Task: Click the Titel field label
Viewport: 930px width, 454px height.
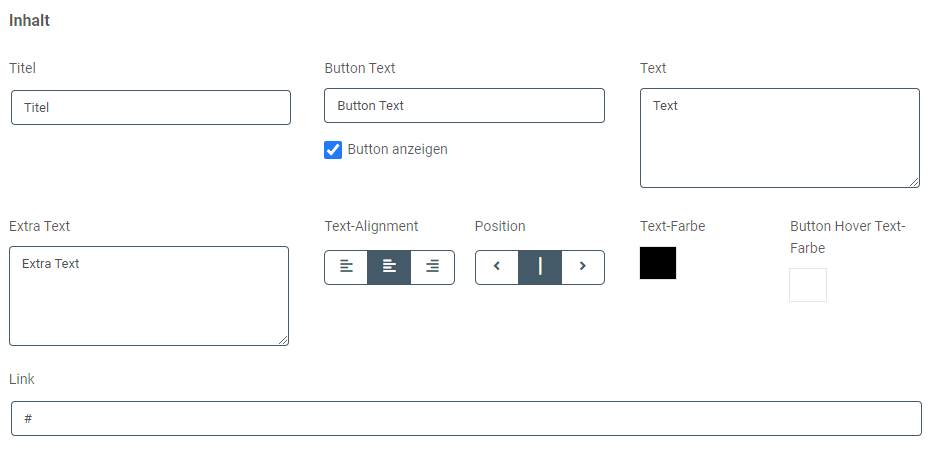Action: tap(23, 68)
